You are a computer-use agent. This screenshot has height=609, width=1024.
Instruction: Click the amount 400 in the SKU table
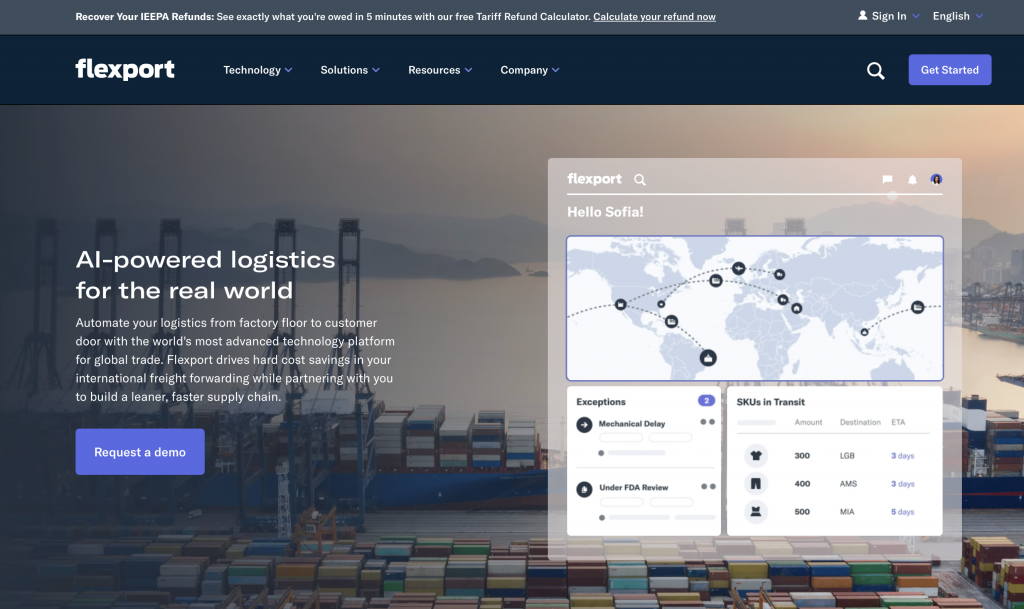pos(802,484)
